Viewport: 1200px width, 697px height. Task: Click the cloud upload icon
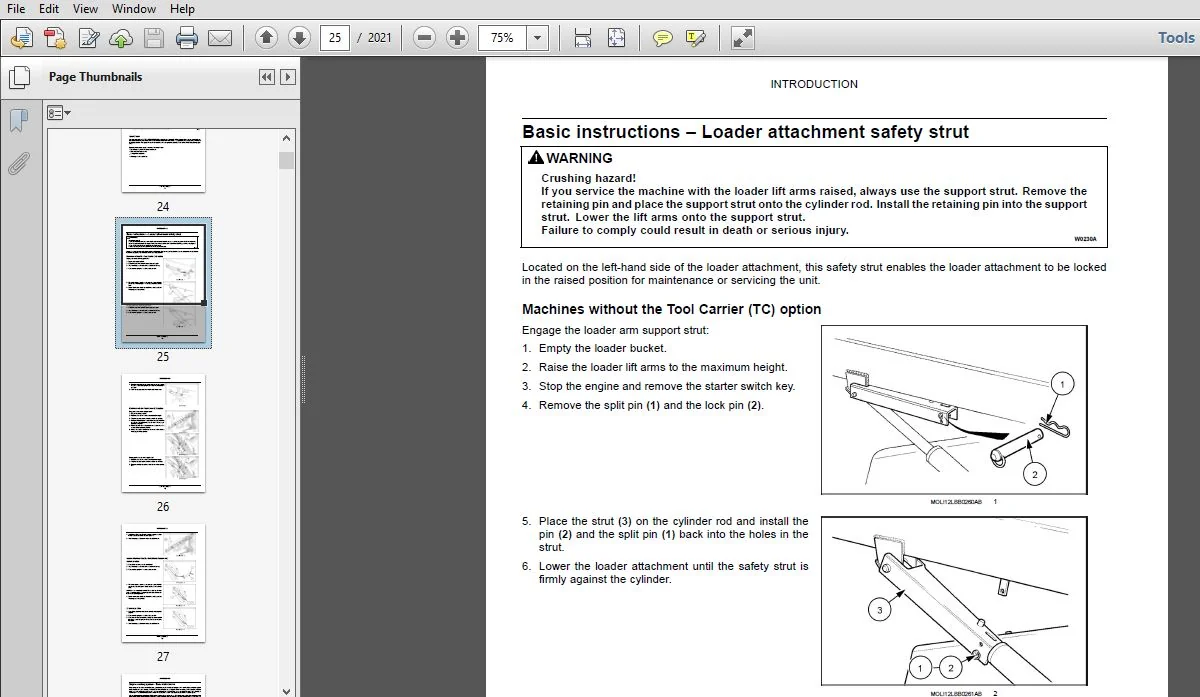point(121,38)
